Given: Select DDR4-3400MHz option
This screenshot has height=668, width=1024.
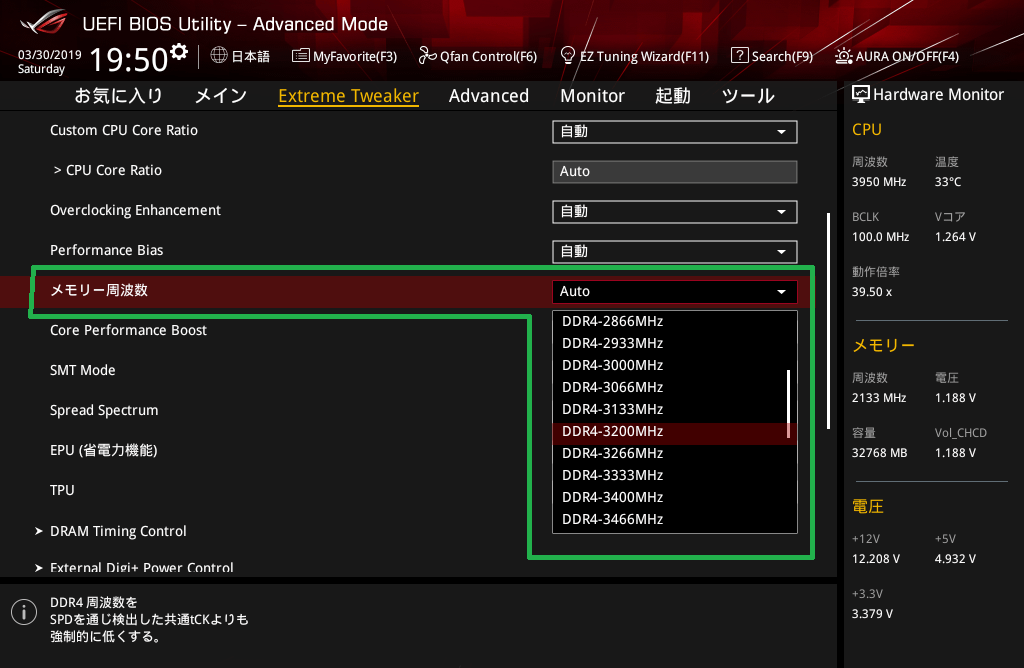Looking at the screenshot, I should tap(675, 498).
